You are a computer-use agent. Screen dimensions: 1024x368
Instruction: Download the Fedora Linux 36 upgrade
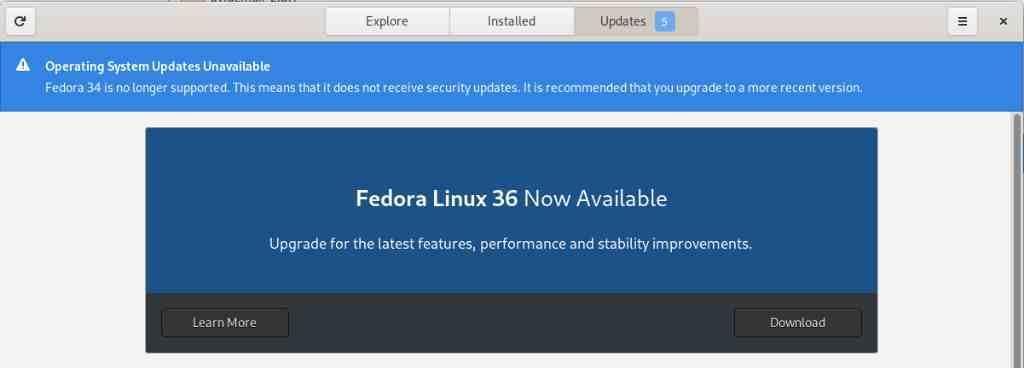[x=797, y=323]
